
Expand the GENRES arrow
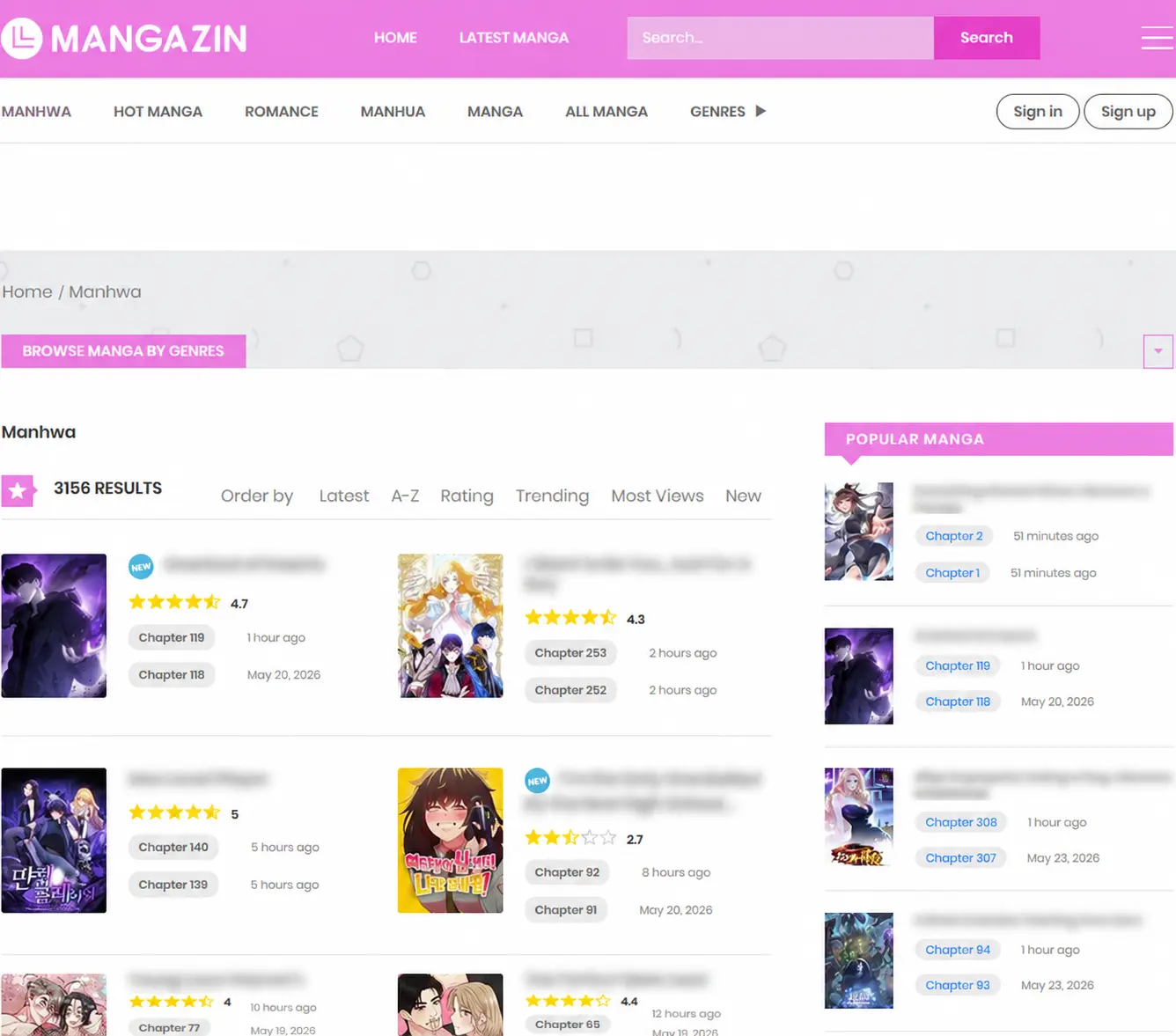(x=761, y=111)
